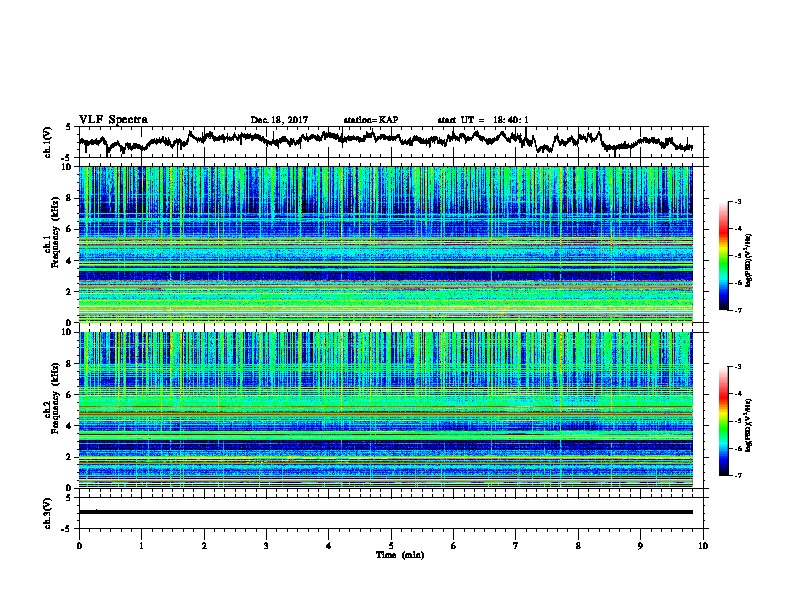792x612 pixels.
Task: Click time-axis tick label "1"
Action: click(x=141, y=546)
